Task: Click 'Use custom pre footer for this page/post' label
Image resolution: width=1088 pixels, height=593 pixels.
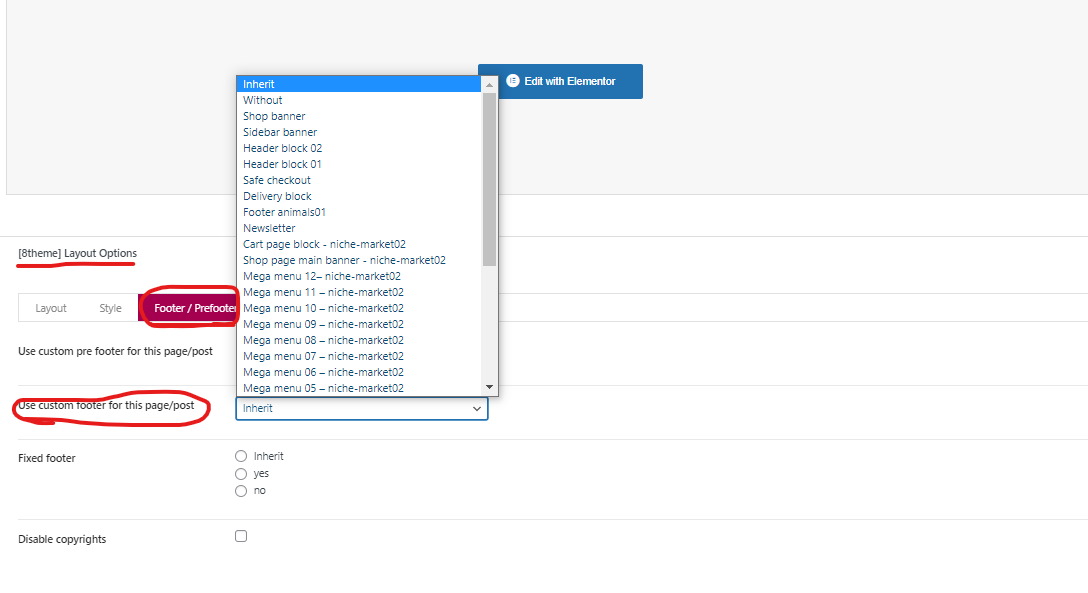Action: click(115, 352)
